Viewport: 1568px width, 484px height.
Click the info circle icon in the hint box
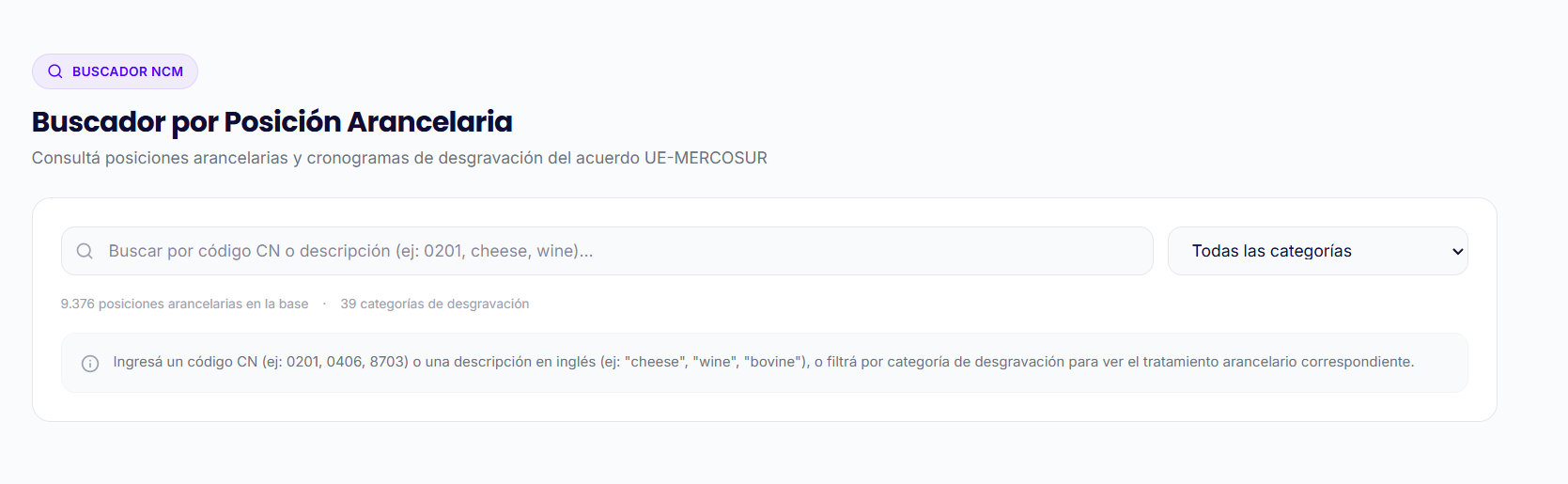pyautogui.click(x=90, y=363)
